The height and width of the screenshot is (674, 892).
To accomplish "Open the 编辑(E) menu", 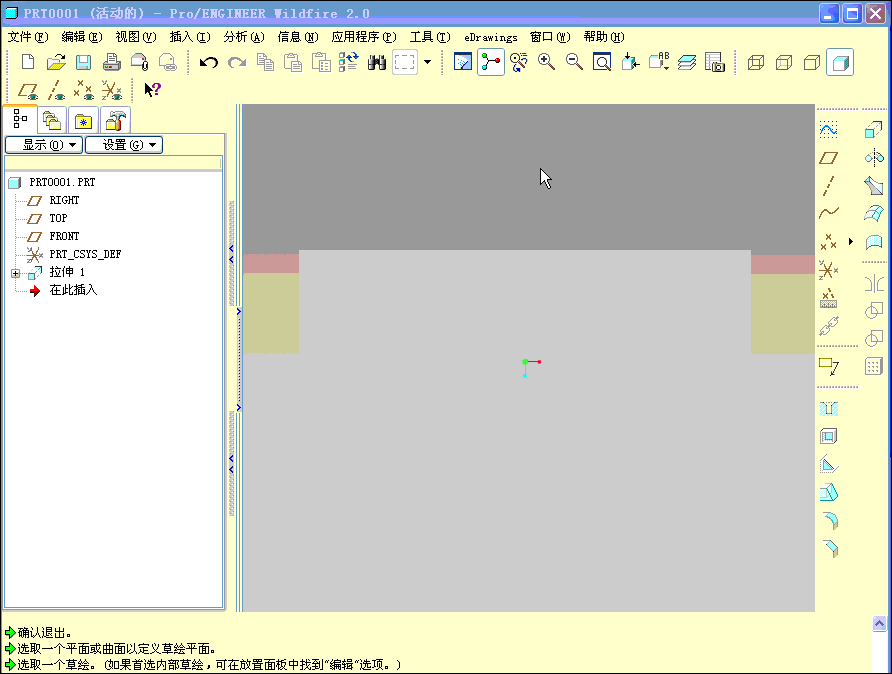I will click(x=82, y=37).
